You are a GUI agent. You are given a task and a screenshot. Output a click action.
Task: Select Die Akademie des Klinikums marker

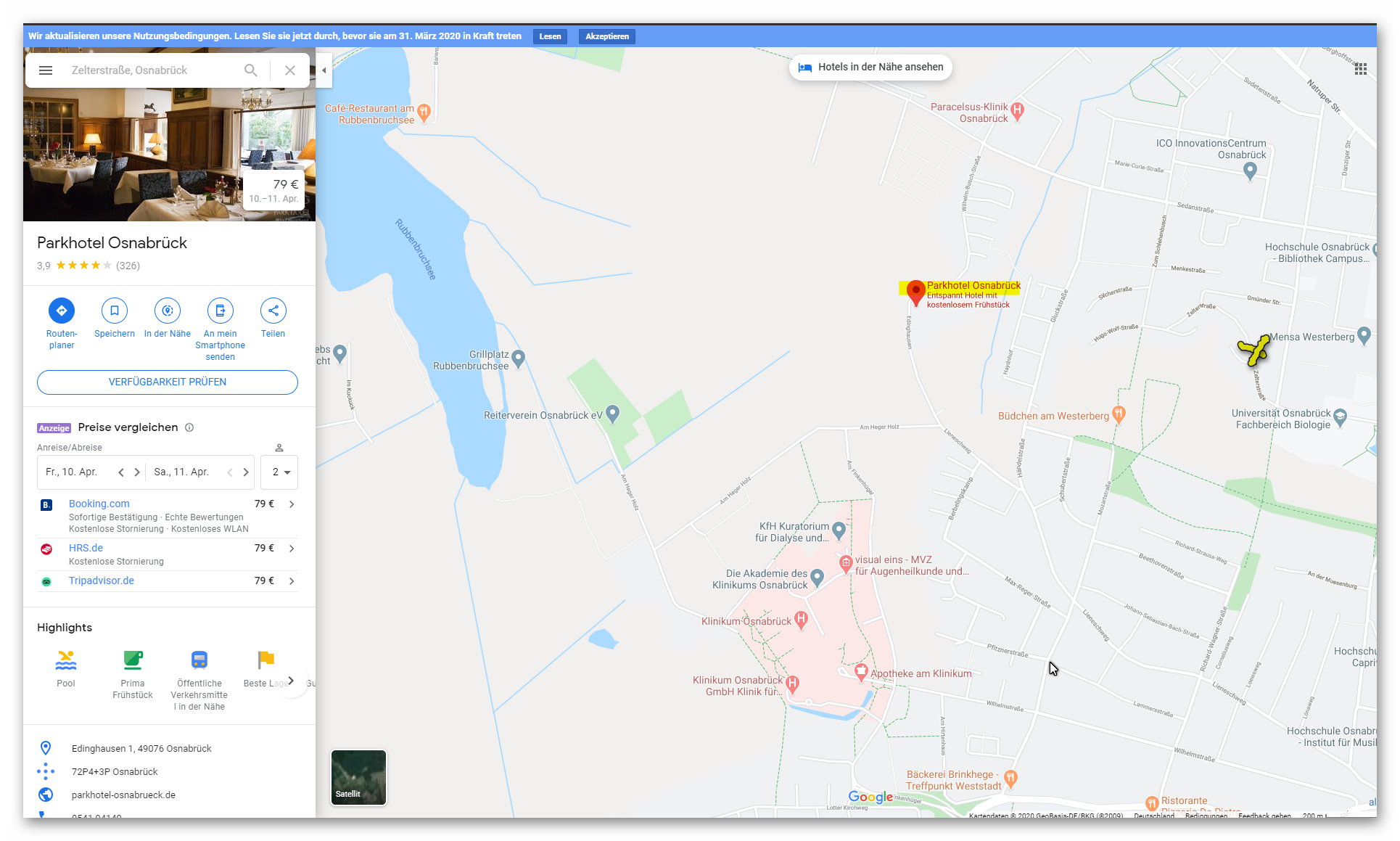[x=818, y=577]
